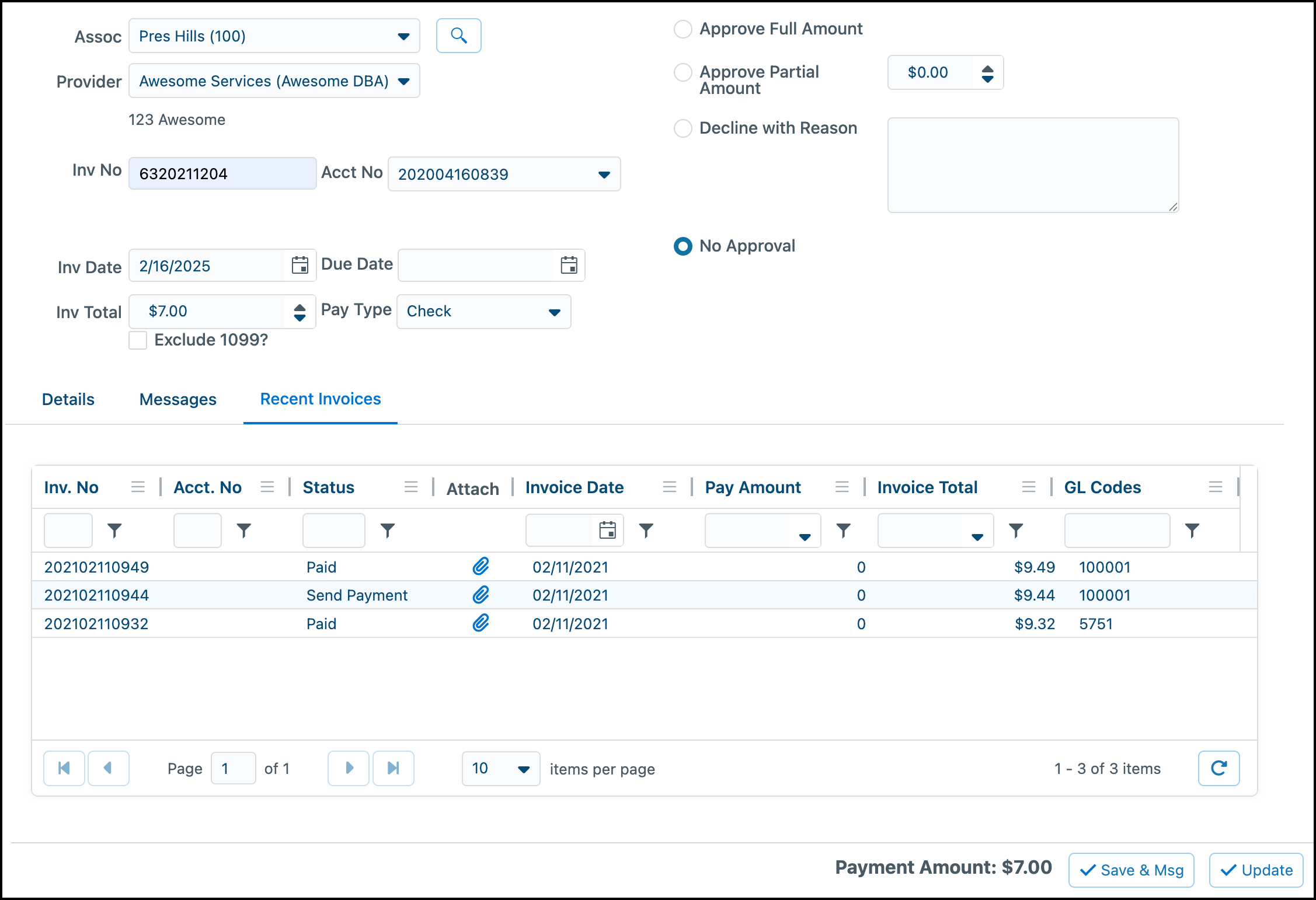Open the Inv Date calendar picker

[300, 266]
